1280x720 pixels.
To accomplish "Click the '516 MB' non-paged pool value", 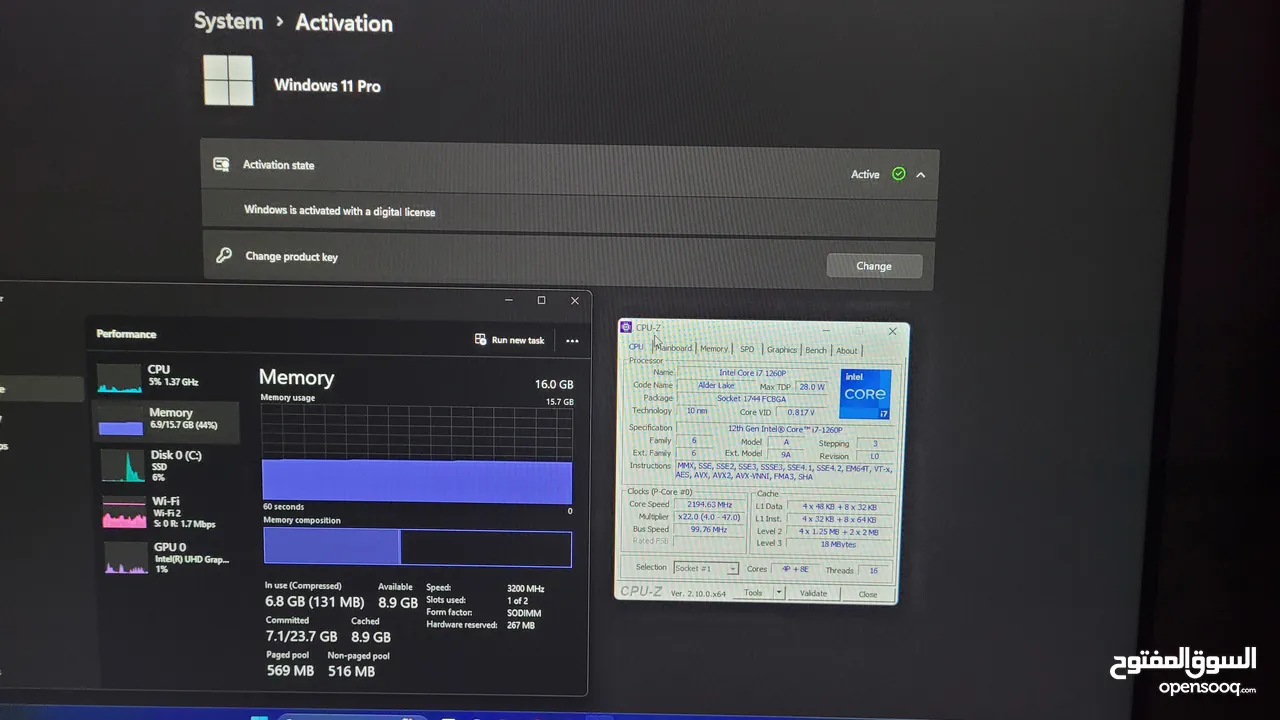I will [351, 672].
